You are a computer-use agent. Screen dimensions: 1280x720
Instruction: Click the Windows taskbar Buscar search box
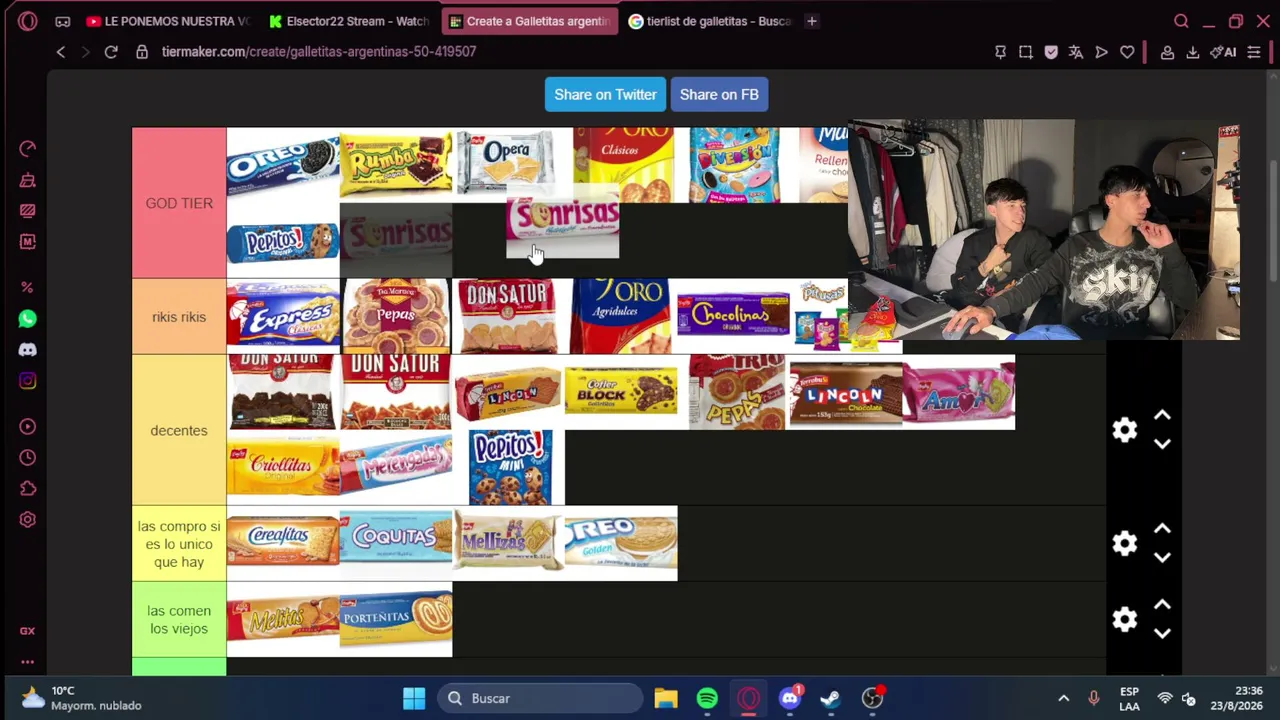coord(541,698)
